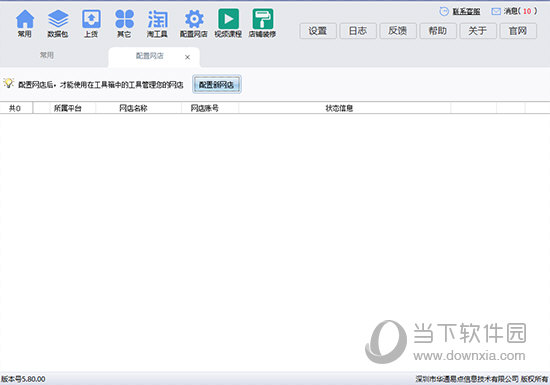Viewport: 550px width, 385px height.
Task: Switch to the 常用 tab
Action: (47, 55)
